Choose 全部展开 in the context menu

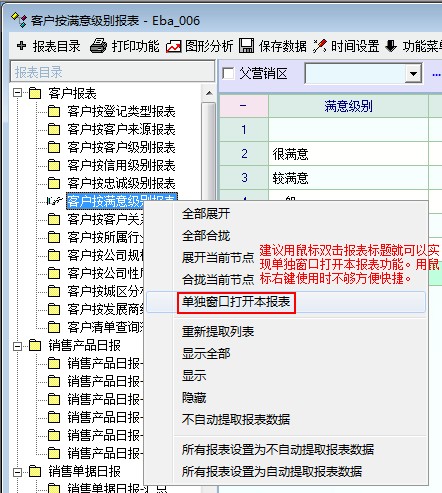tap(206, 214)
